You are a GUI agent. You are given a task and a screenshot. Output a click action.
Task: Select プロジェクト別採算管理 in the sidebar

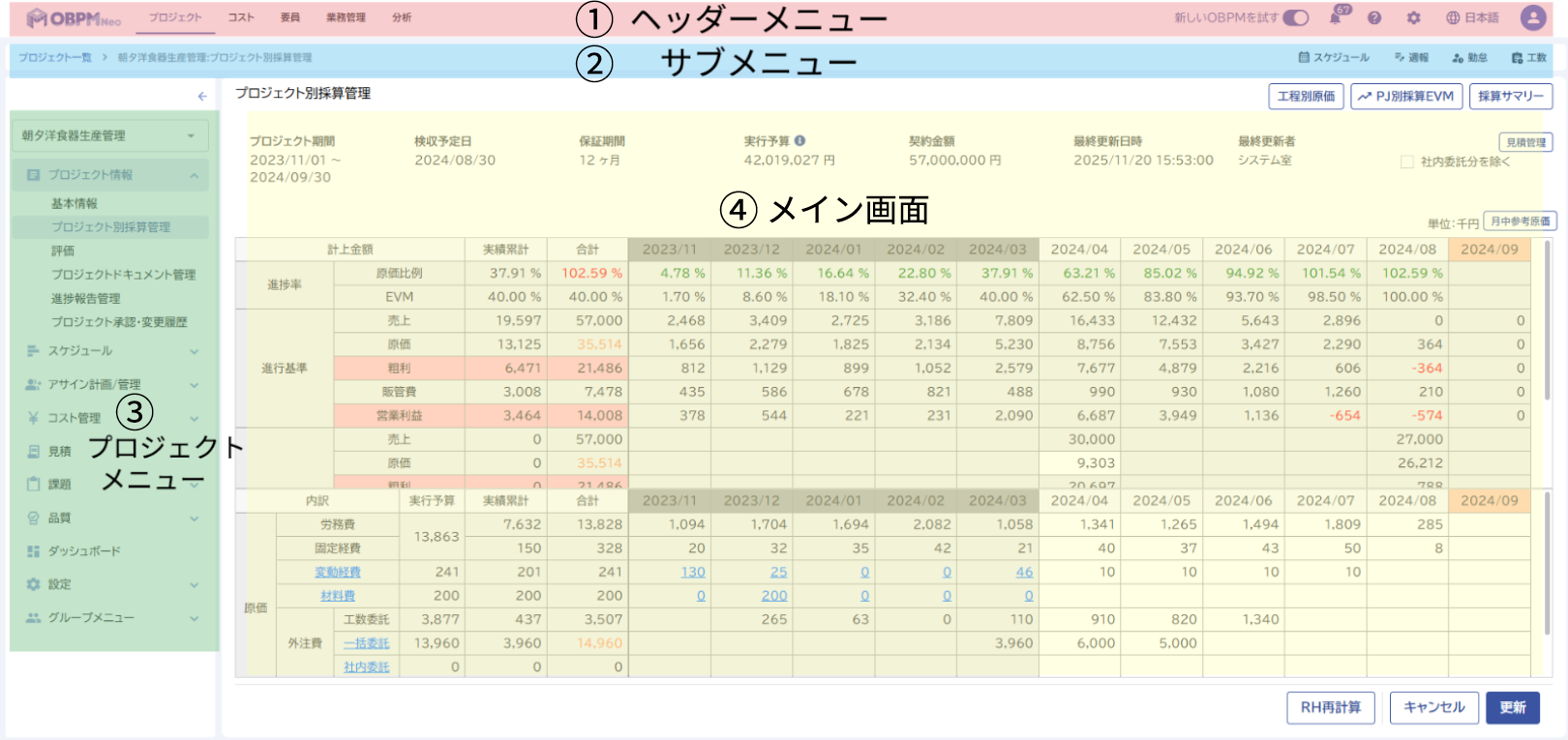(110, 227)
